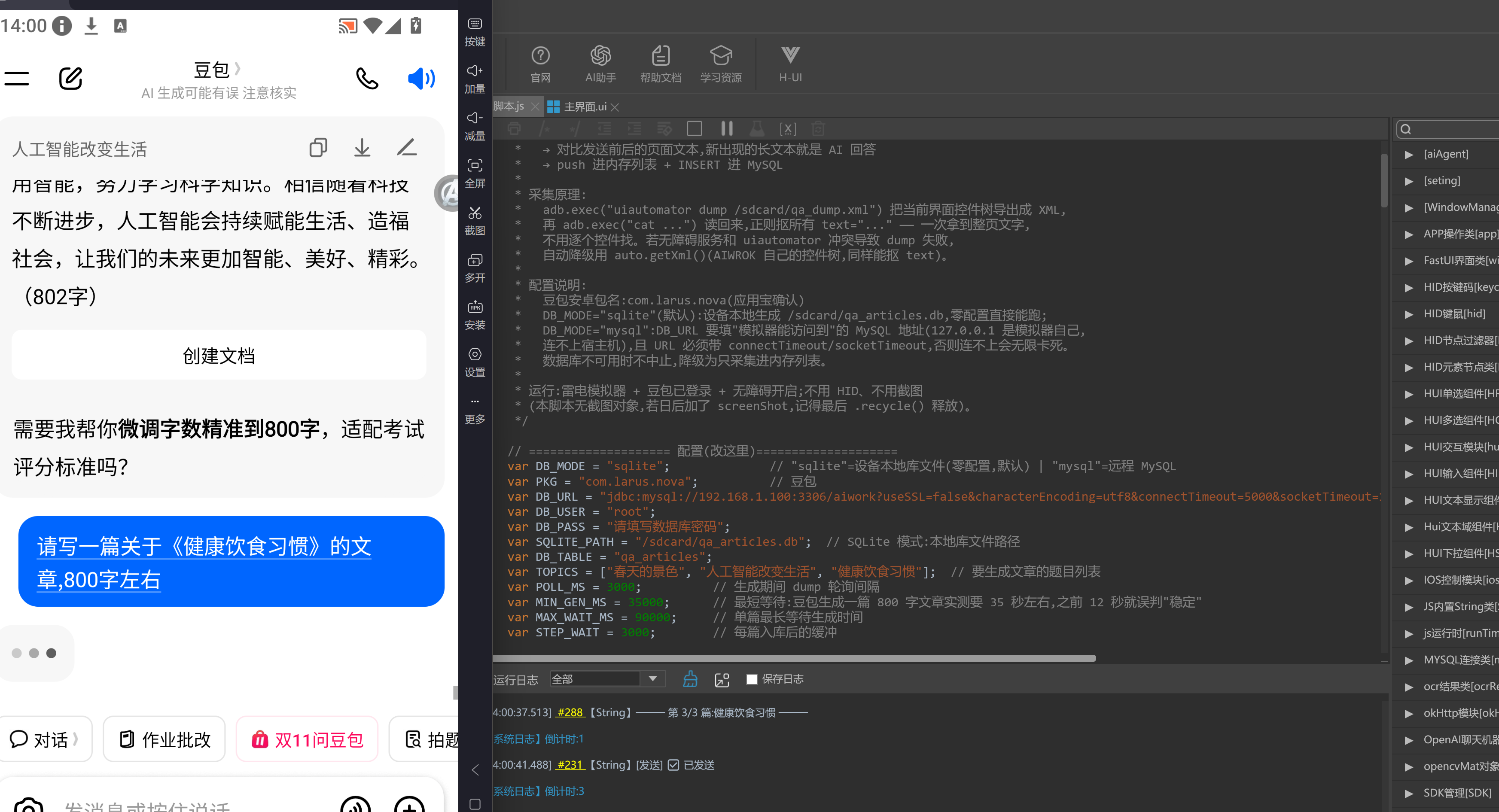Image resolution: width=1499 pixels, height=812 pixels.
Task: Pop out the run log window icon
Action: point(722,679)
